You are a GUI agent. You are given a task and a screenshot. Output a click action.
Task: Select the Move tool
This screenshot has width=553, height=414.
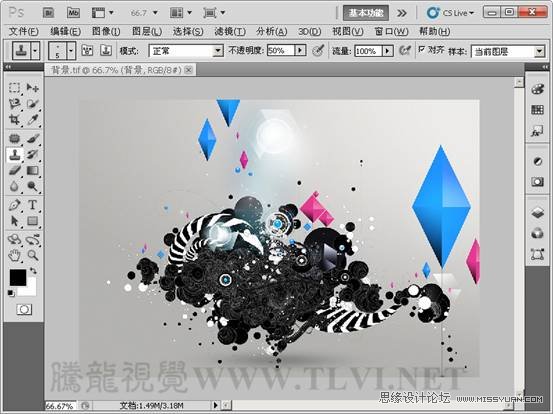click(32, 87)
